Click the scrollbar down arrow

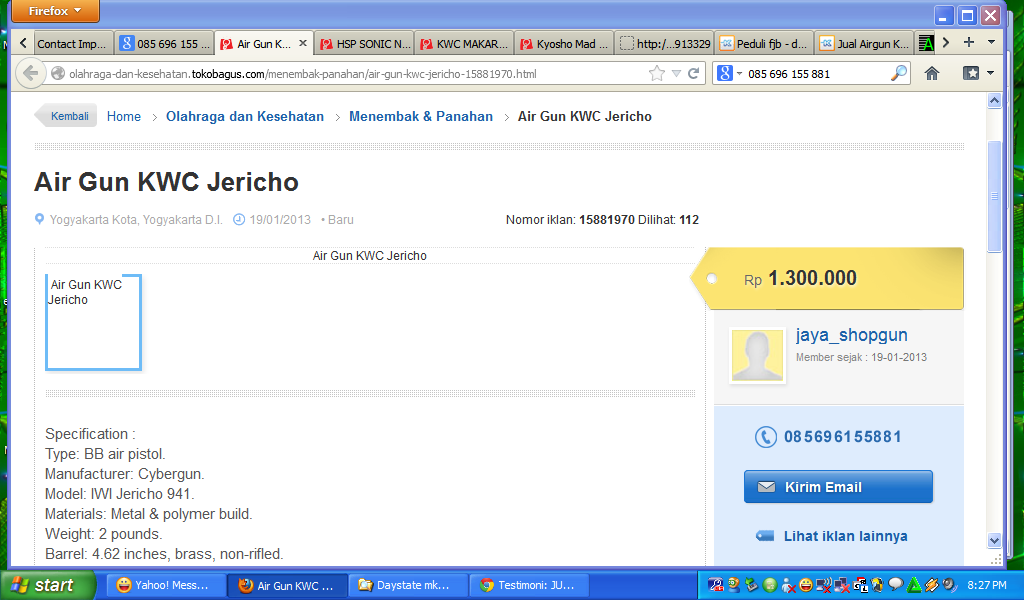click(994, 540)
